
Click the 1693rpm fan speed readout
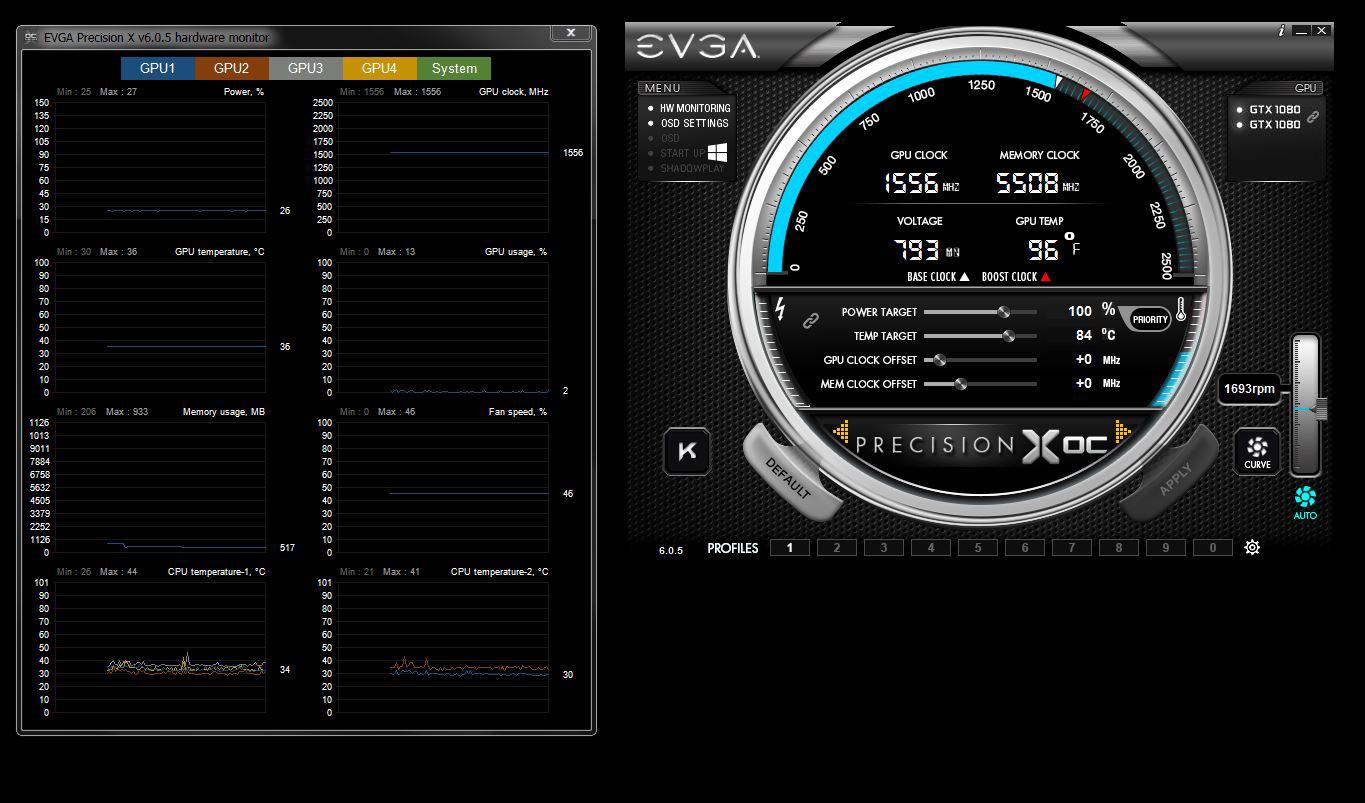click(1251, 389)
